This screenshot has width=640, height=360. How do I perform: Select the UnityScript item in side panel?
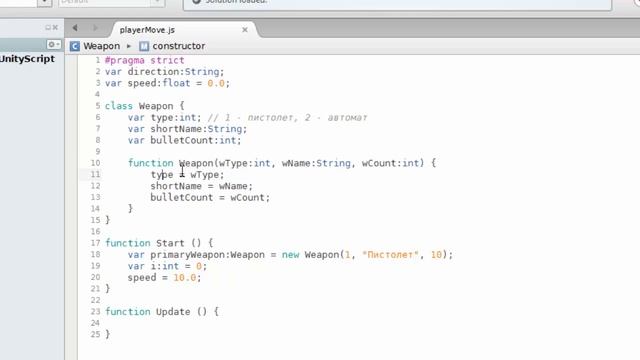tap(27, 59)
